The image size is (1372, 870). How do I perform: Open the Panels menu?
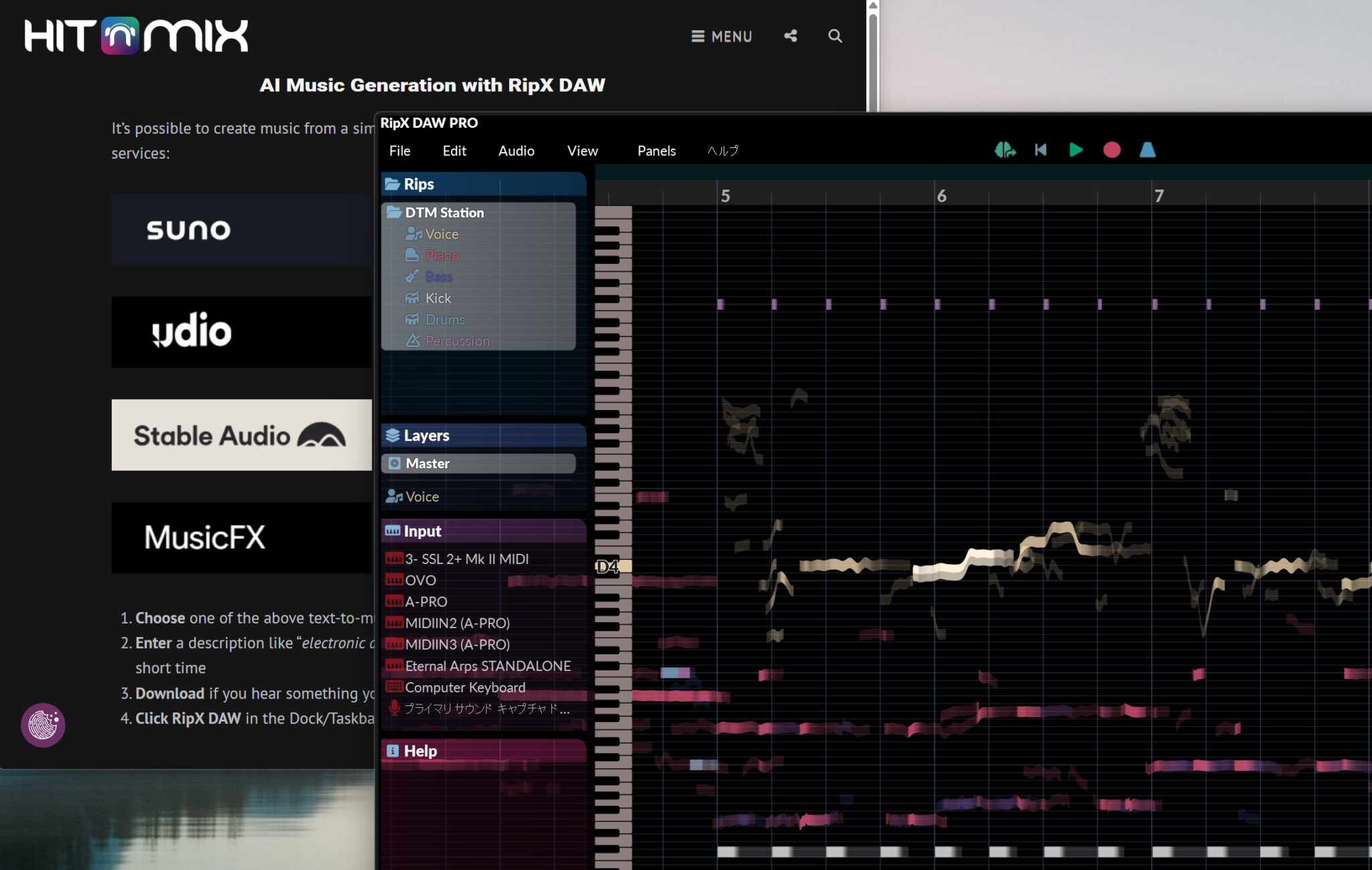coord(656,151)
